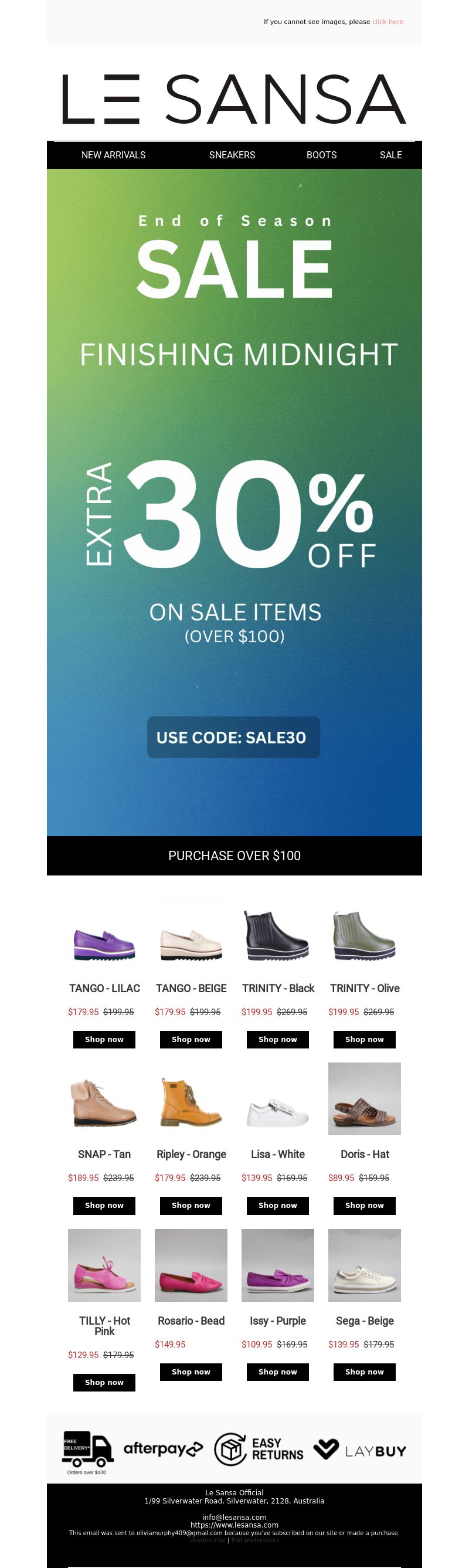The width and height of the screenshot is (469, 1568).
Task: Click the Use Code SALE30 button
Action: 233,737
